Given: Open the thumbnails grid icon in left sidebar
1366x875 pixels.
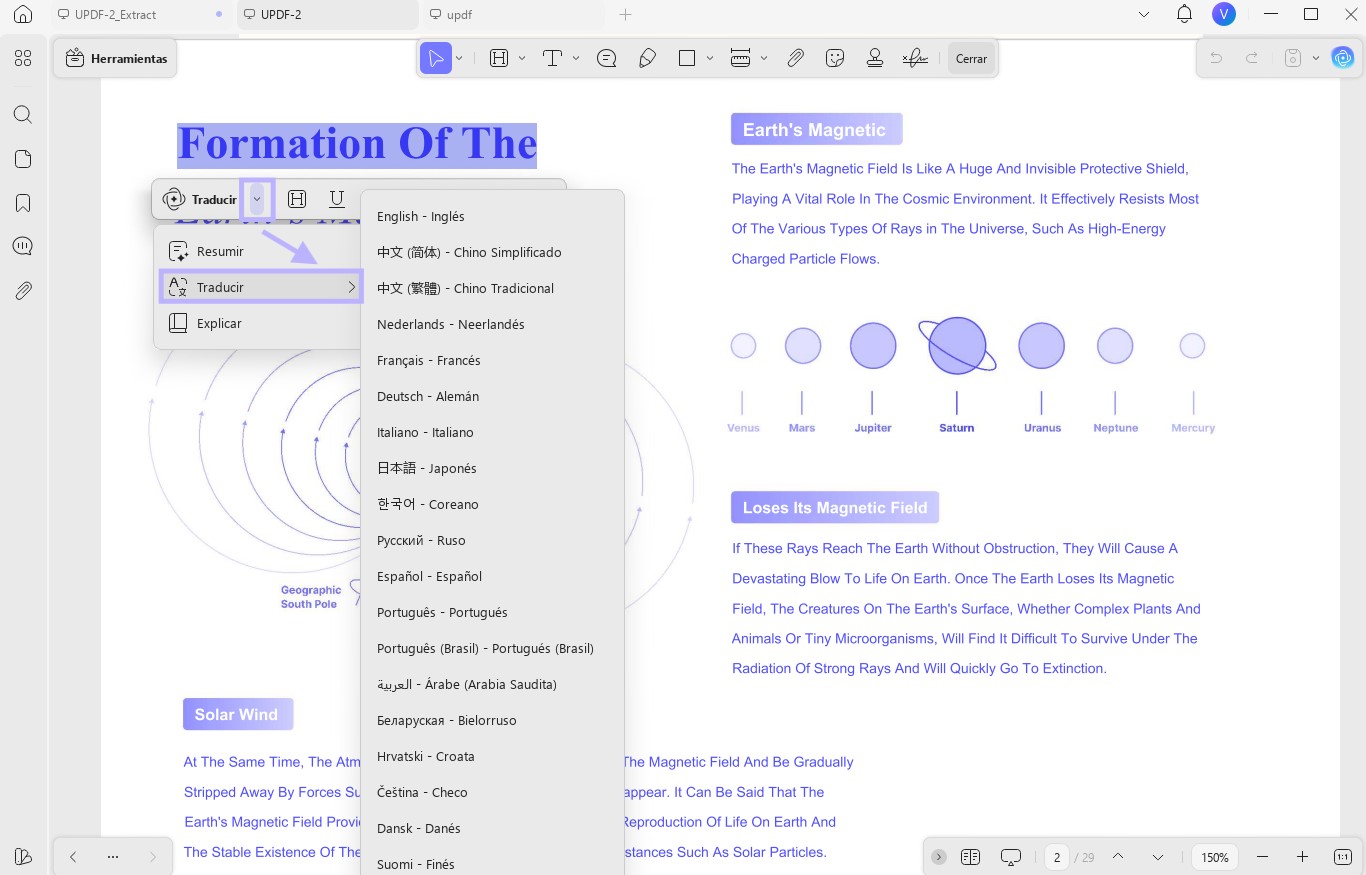Looking at the screenshot, I should click(x=23, y=58).
